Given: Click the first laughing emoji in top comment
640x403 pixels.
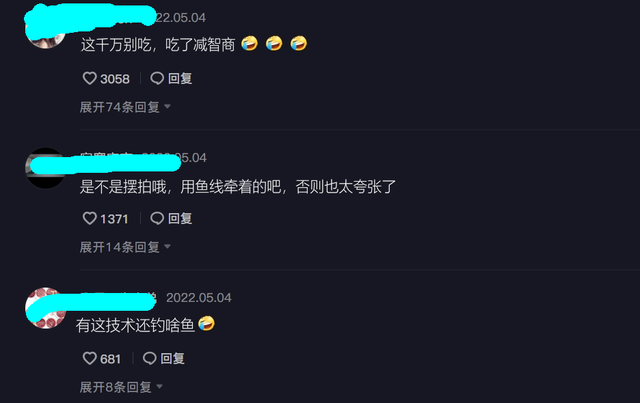Looking at the screenshot, I should point(249,43).
